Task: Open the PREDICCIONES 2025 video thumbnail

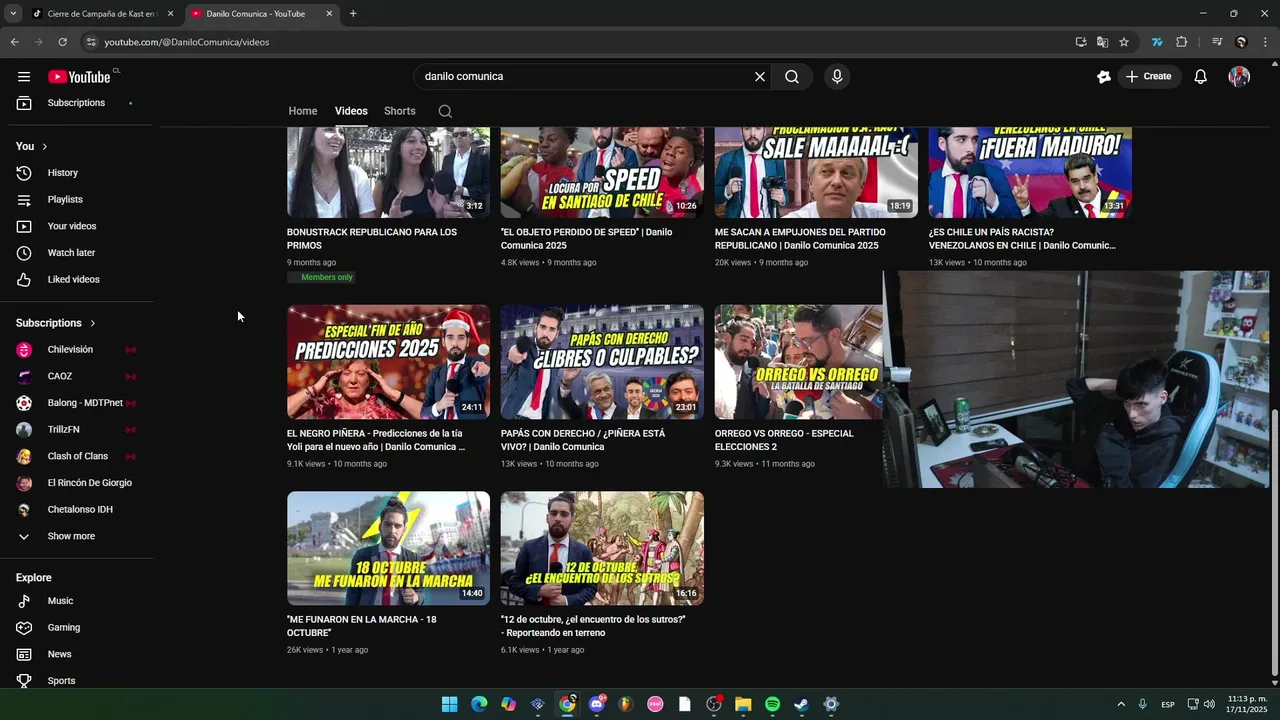Action: point(389,362)
